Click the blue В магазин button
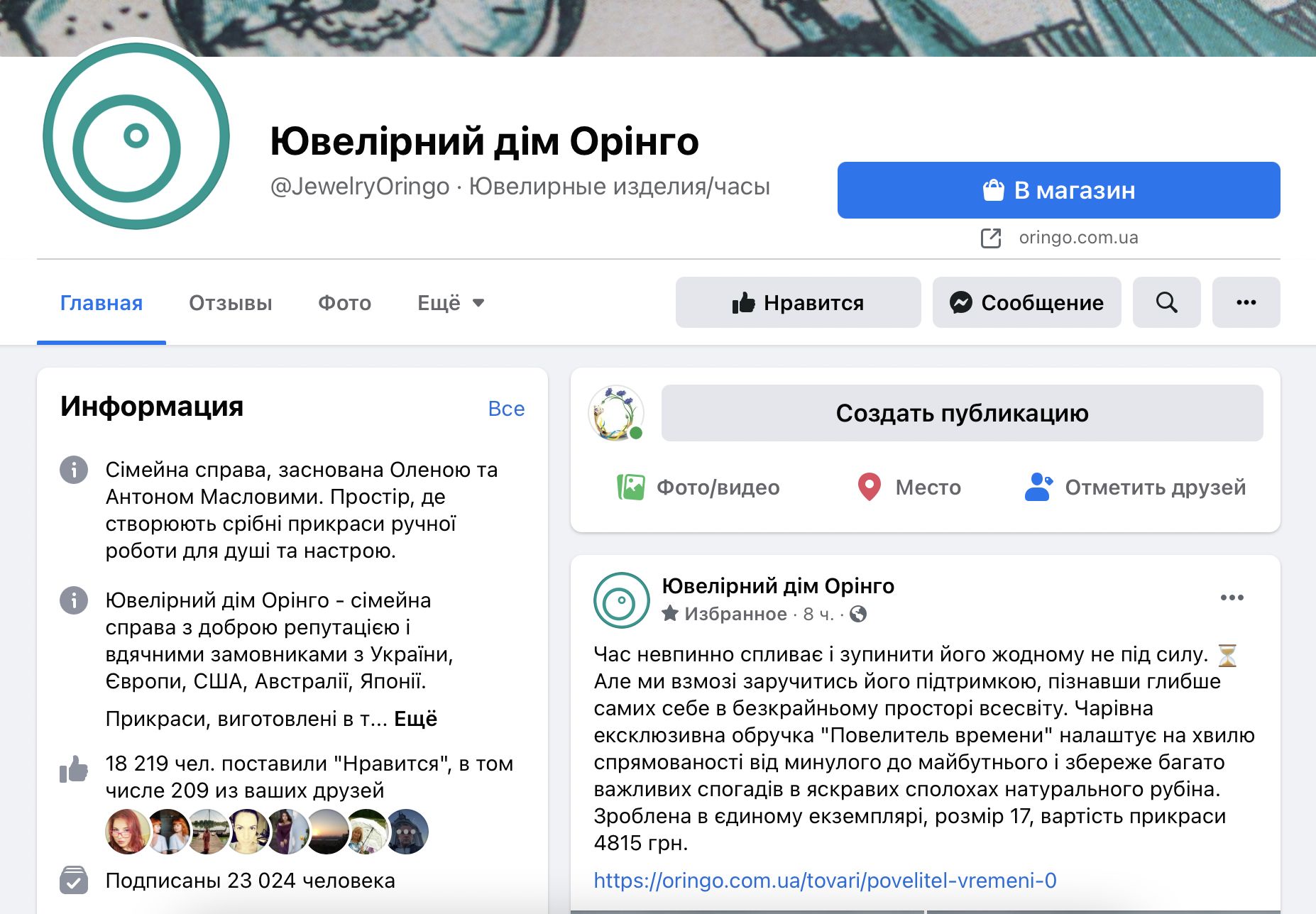This screenshot has height=914, width=1316. [1058, 190]
